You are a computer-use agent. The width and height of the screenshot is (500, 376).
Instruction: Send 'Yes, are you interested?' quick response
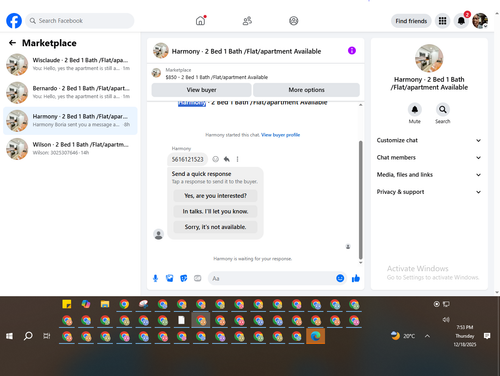(215, 196)
